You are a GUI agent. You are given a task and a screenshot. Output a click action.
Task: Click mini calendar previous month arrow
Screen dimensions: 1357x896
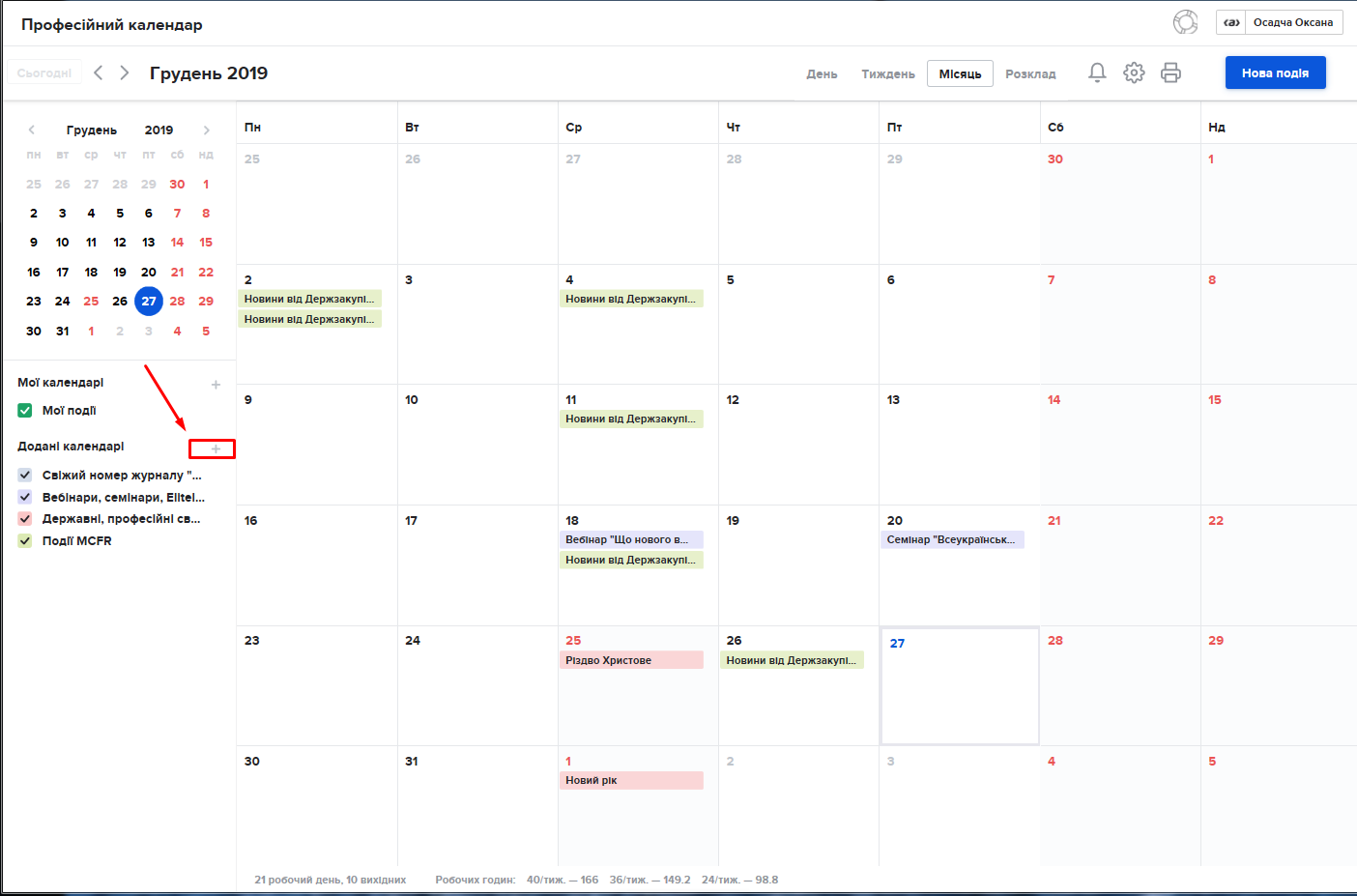tap(32, 130)
